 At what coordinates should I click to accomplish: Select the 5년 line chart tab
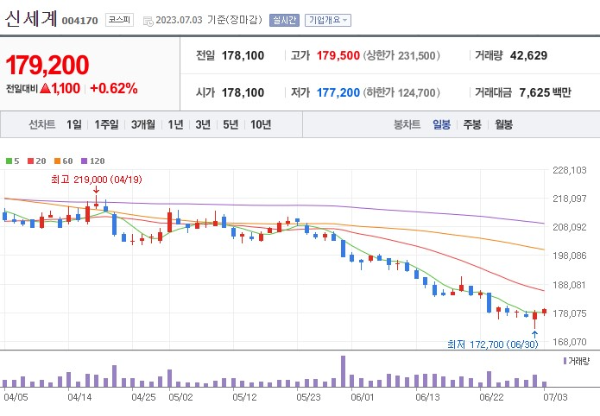coord(231,124)
